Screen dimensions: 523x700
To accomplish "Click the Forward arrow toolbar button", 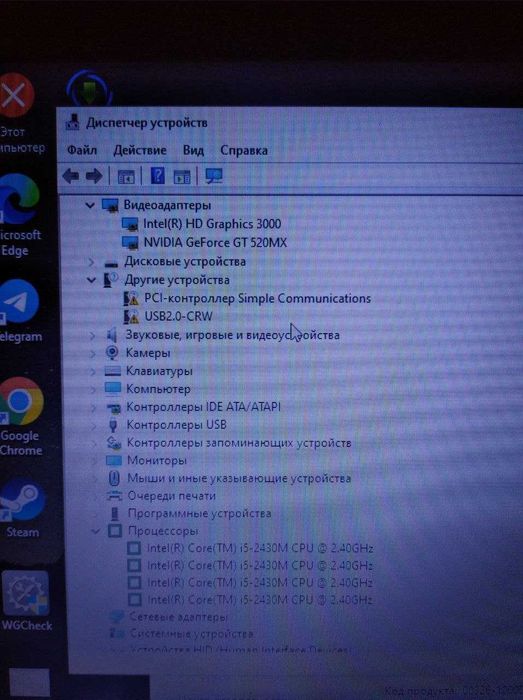I will click(94, 176).
